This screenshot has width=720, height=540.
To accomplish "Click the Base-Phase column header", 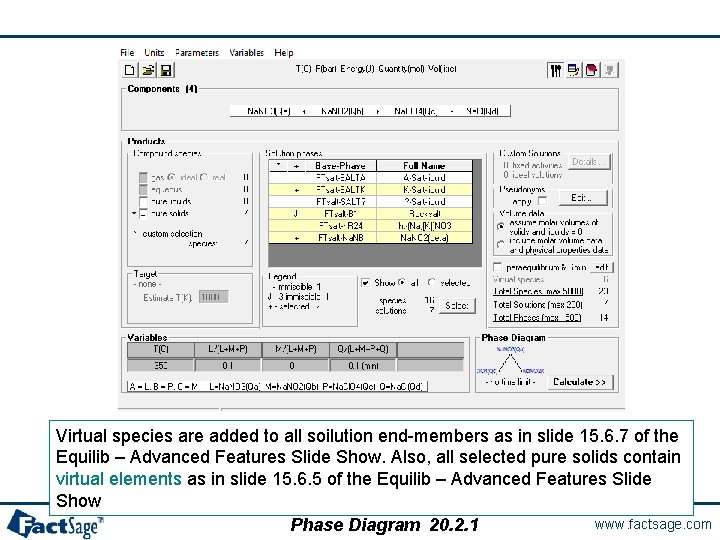I will [340, 166].
